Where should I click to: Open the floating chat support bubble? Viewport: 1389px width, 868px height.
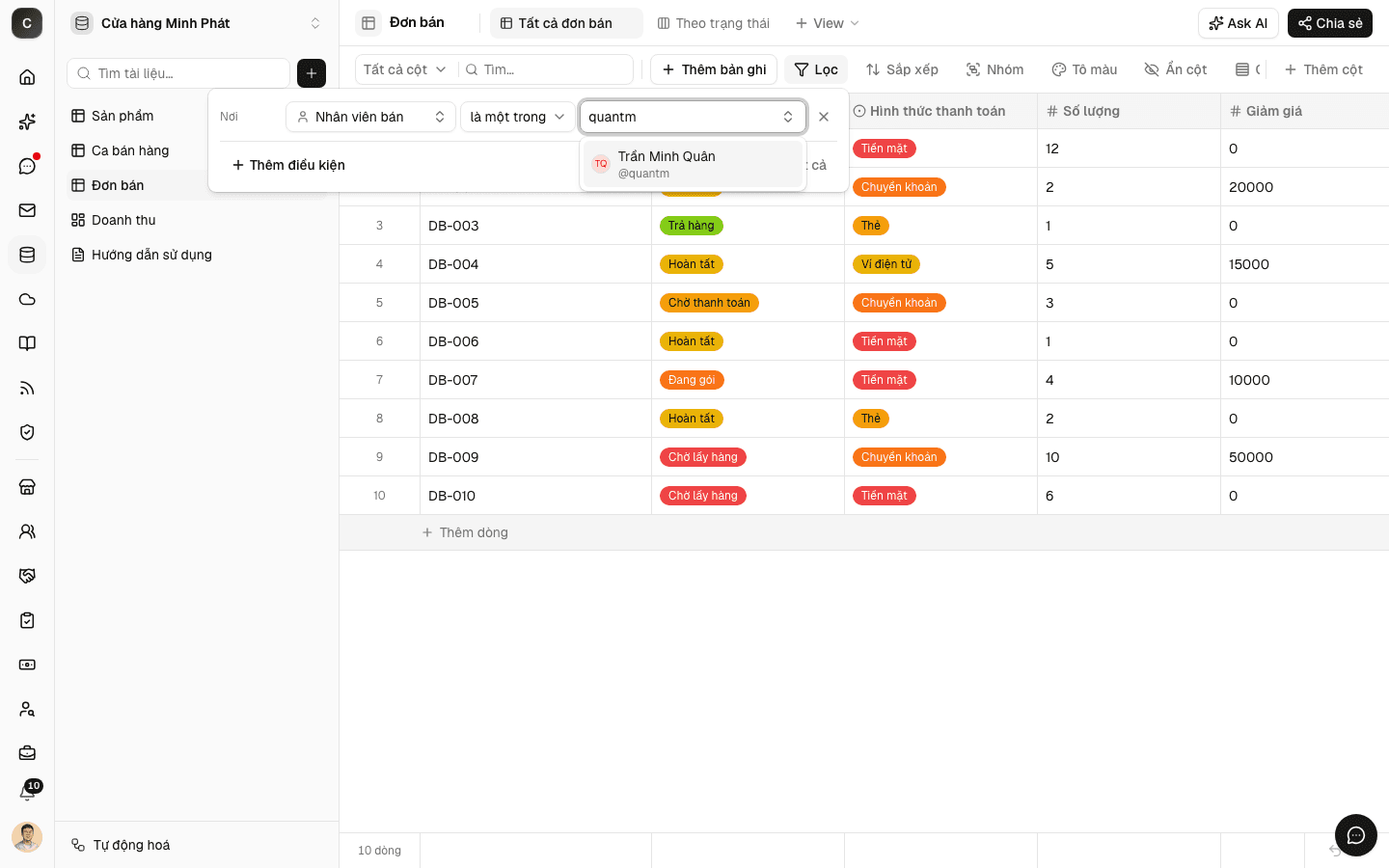tap(1355, 835)
